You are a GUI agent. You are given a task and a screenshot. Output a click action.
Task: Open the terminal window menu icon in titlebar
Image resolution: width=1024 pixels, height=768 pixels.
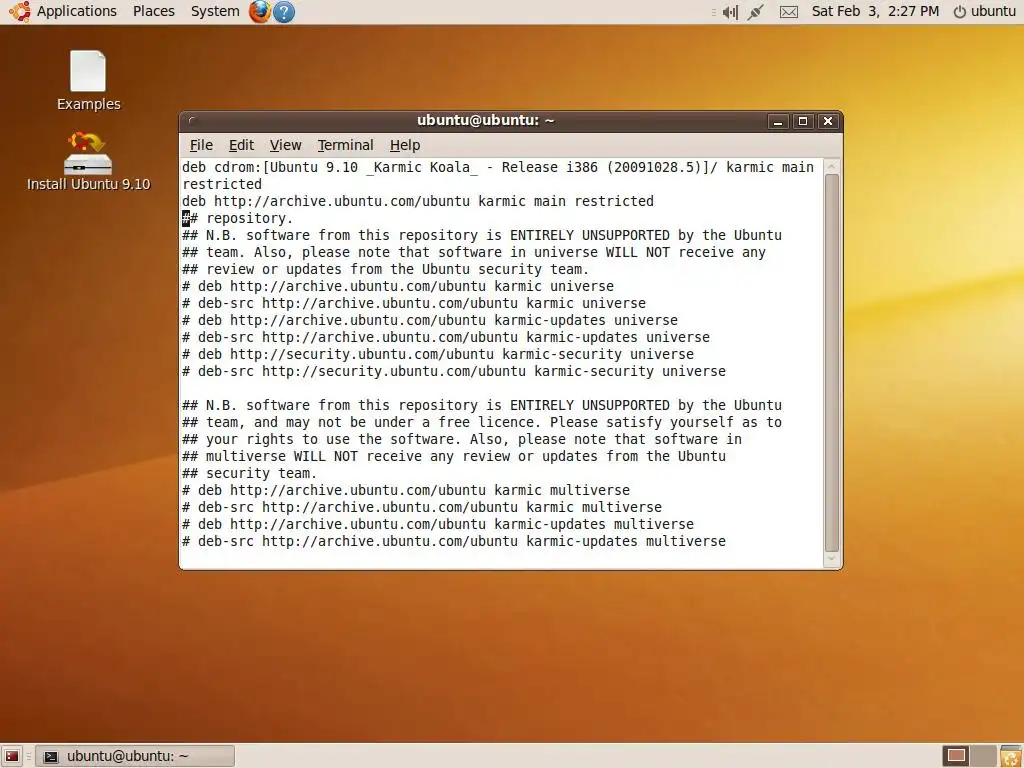[191, 121]
